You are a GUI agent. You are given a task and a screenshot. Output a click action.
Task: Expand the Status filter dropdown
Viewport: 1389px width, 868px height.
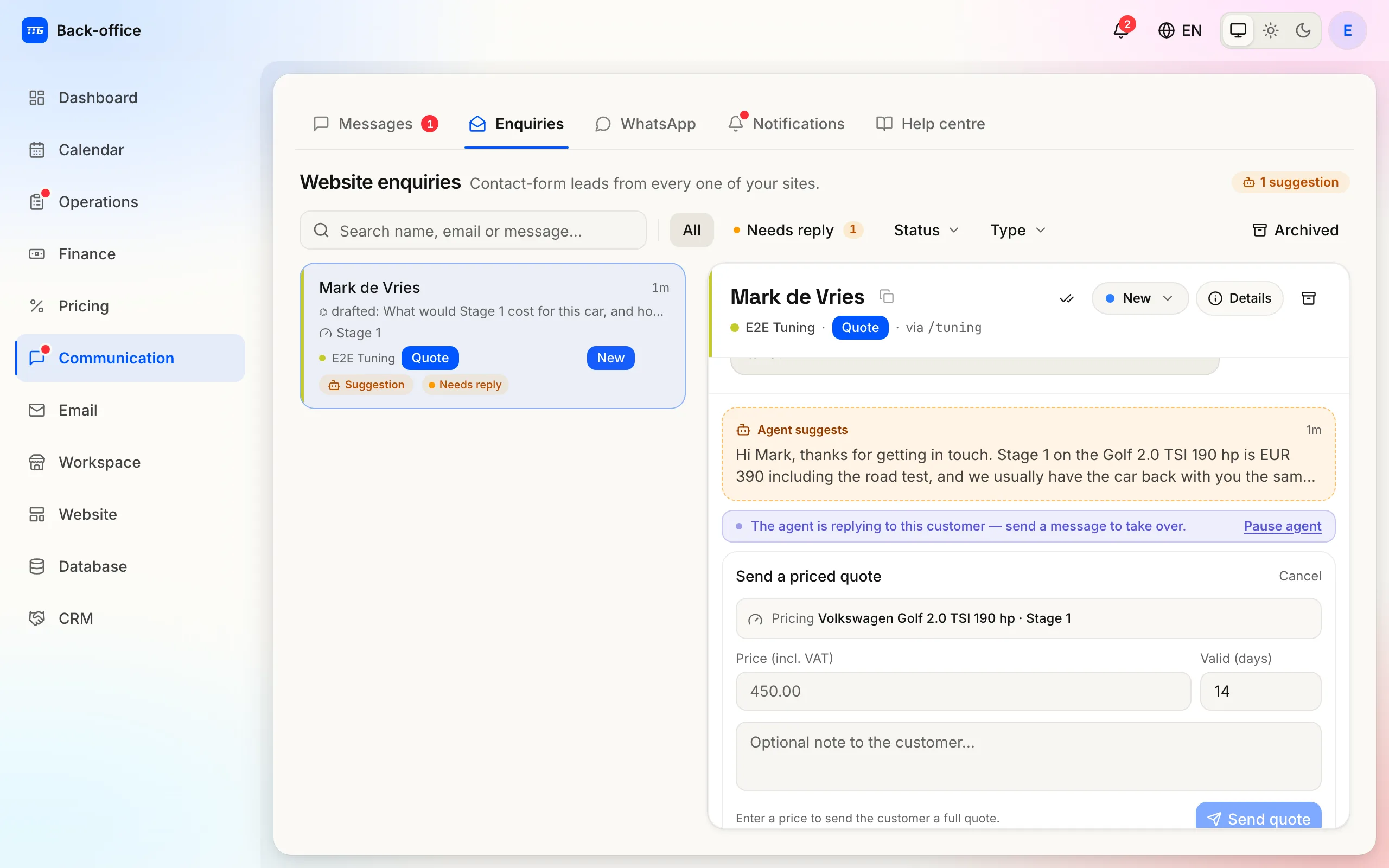pos(926,230)
